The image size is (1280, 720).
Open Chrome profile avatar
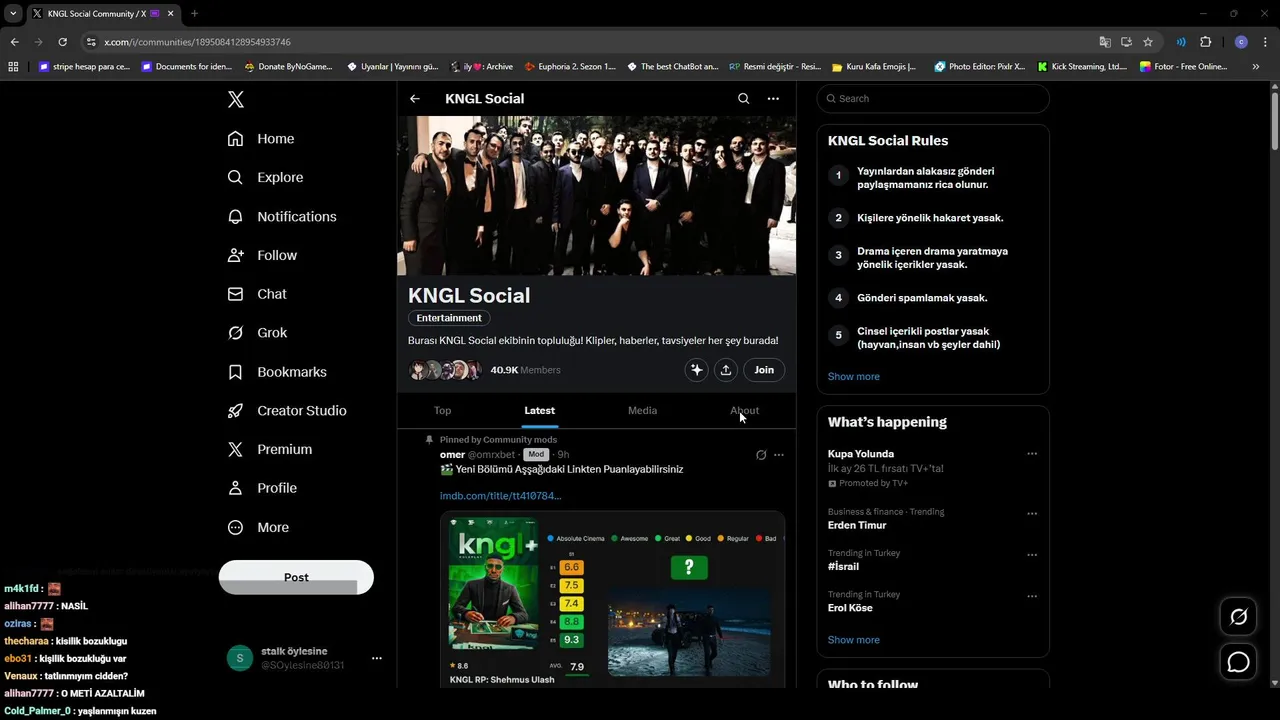coord(1241,42)
